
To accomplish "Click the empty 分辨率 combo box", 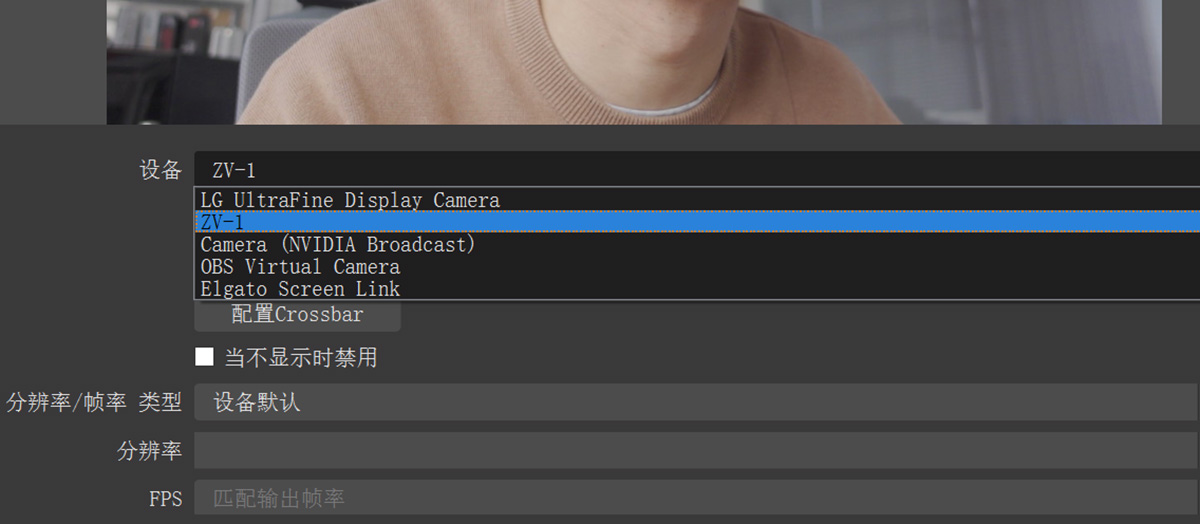I will [x=697, y=451].
